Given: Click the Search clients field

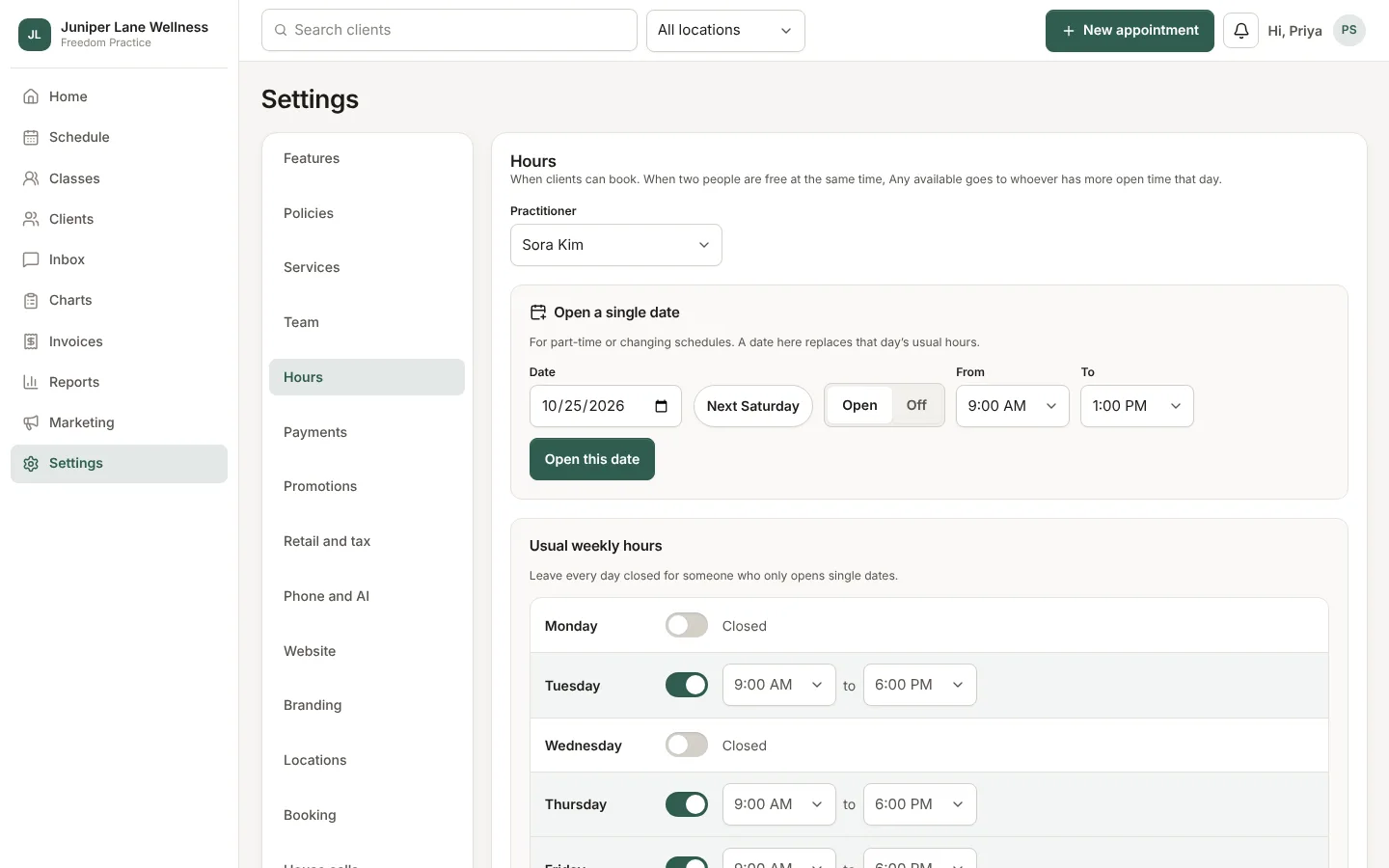Looking at the screenshot, I should [449, 30].
